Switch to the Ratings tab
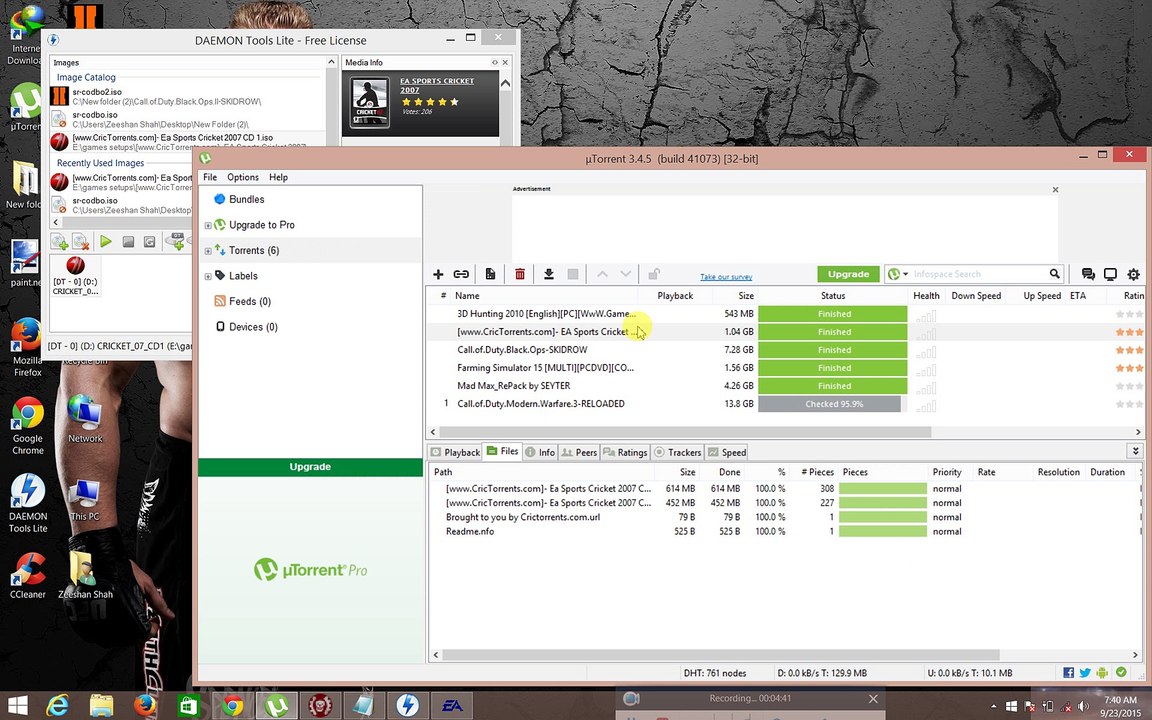 pos(625,453)
